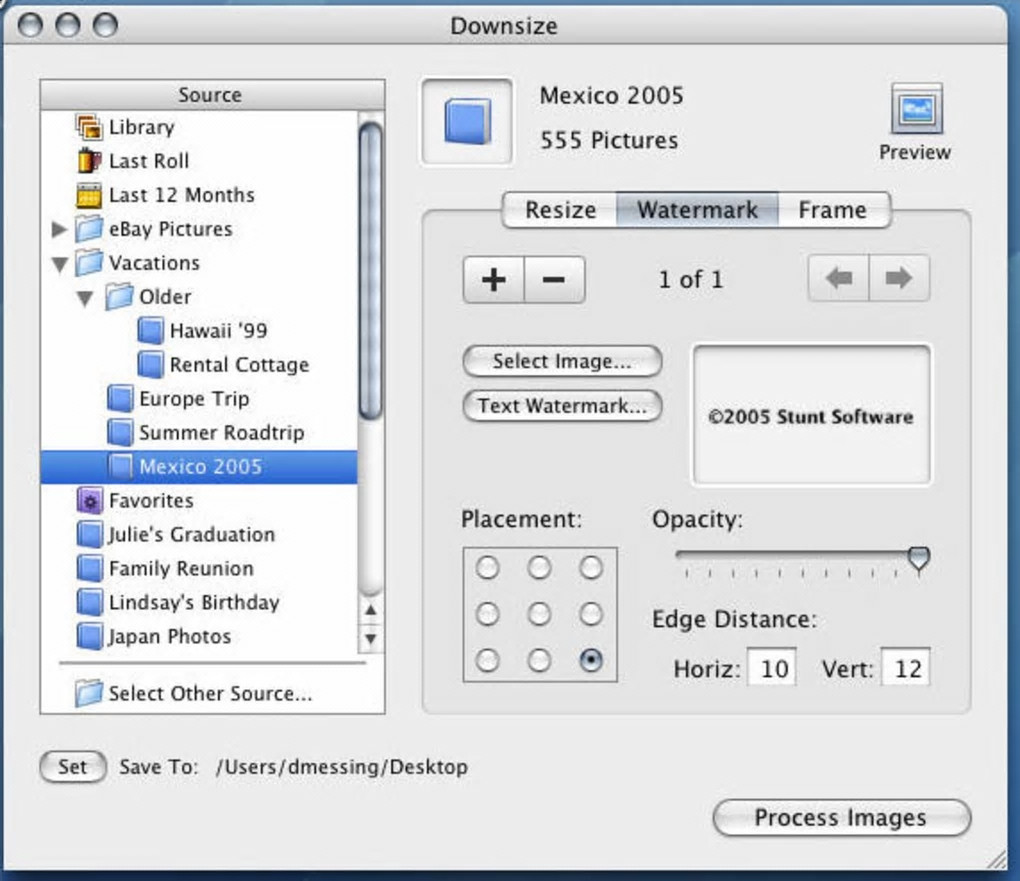Click the Julie's Graduation album icon
This screenshot has width=1020, height=881.
click(x=89, y=534)
